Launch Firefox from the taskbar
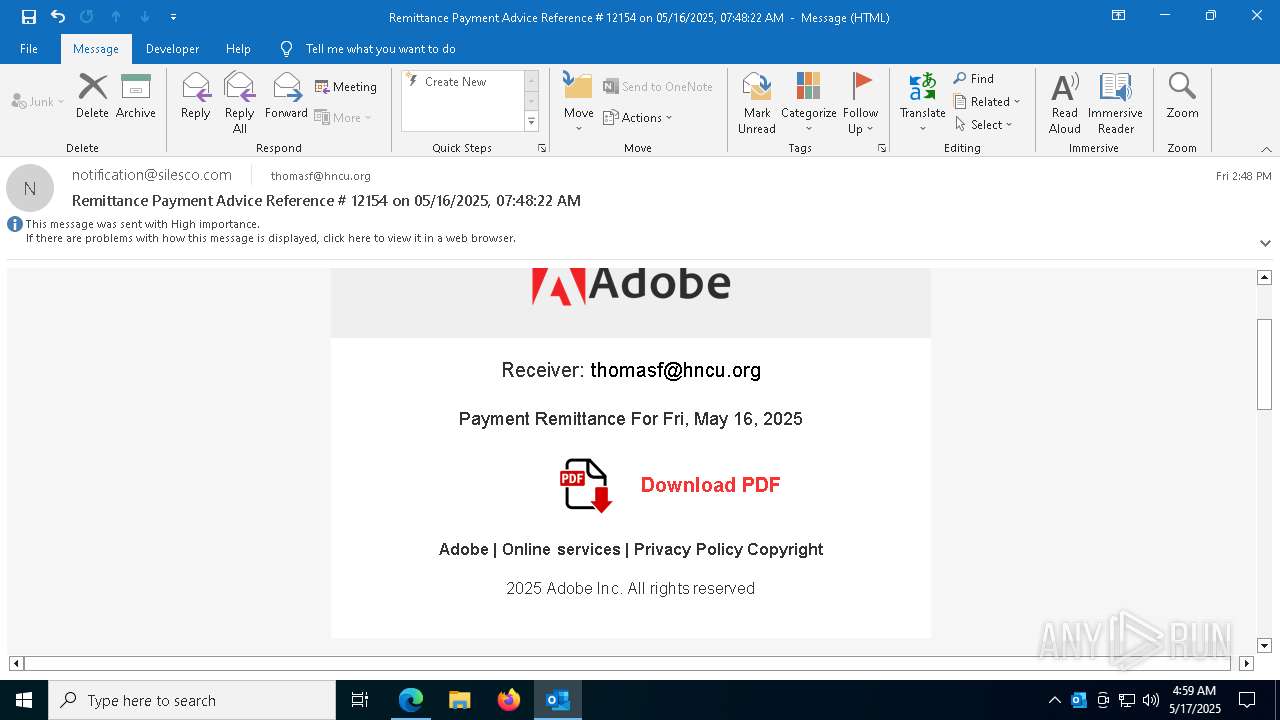The image size is (1280, 720). click(509, 700)
